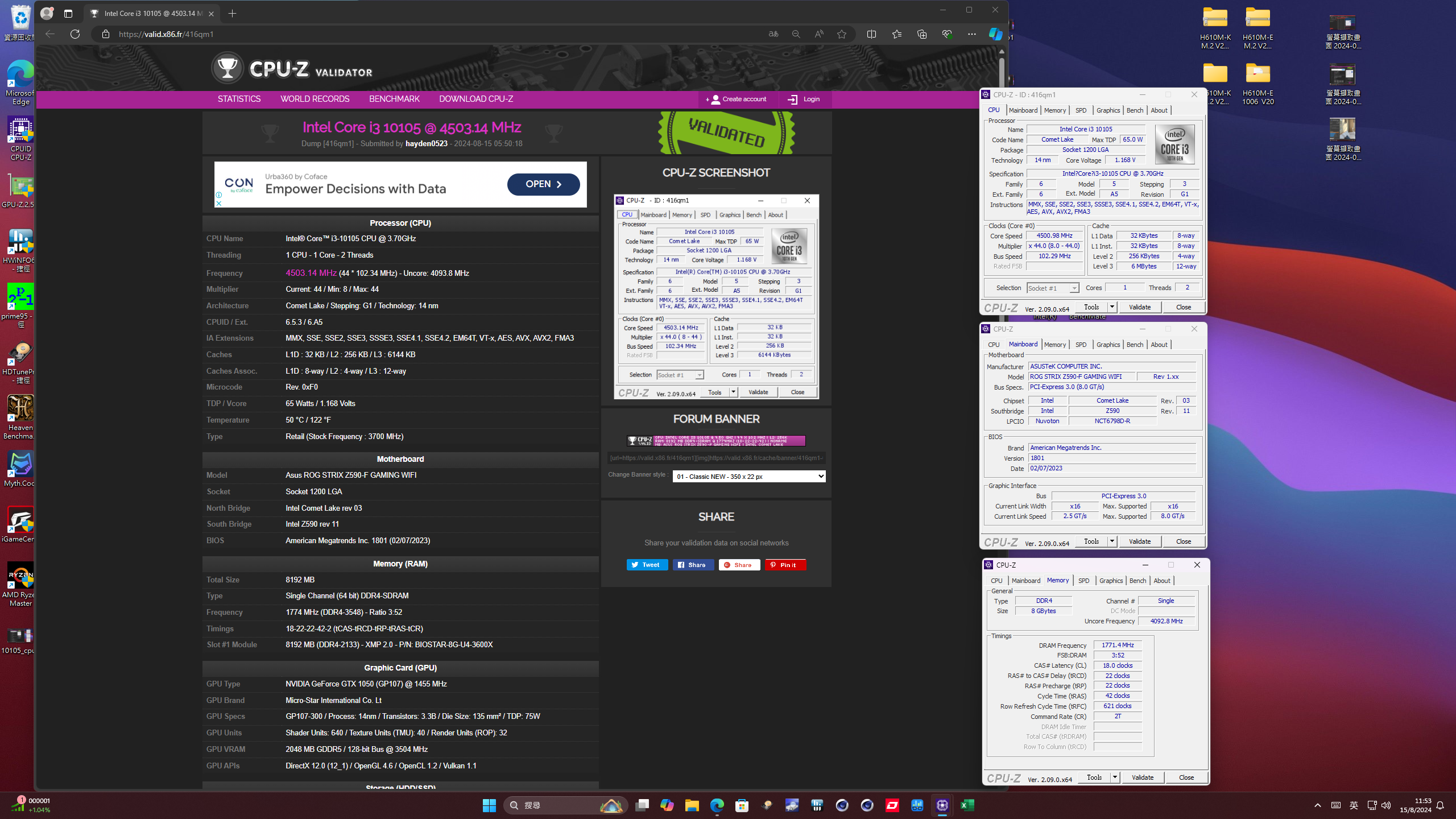Share validation via Tweet button
The width and height of the screenshot is (1456, 819).
[647, 565]
